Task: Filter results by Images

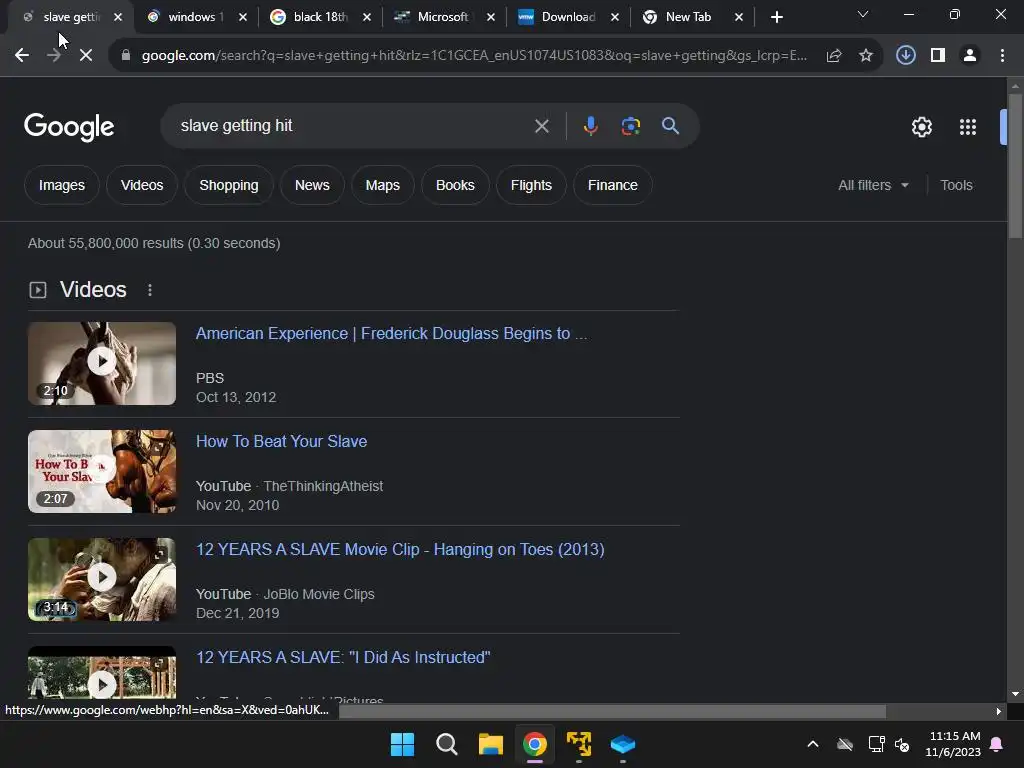Action: (x=61, y=185)
